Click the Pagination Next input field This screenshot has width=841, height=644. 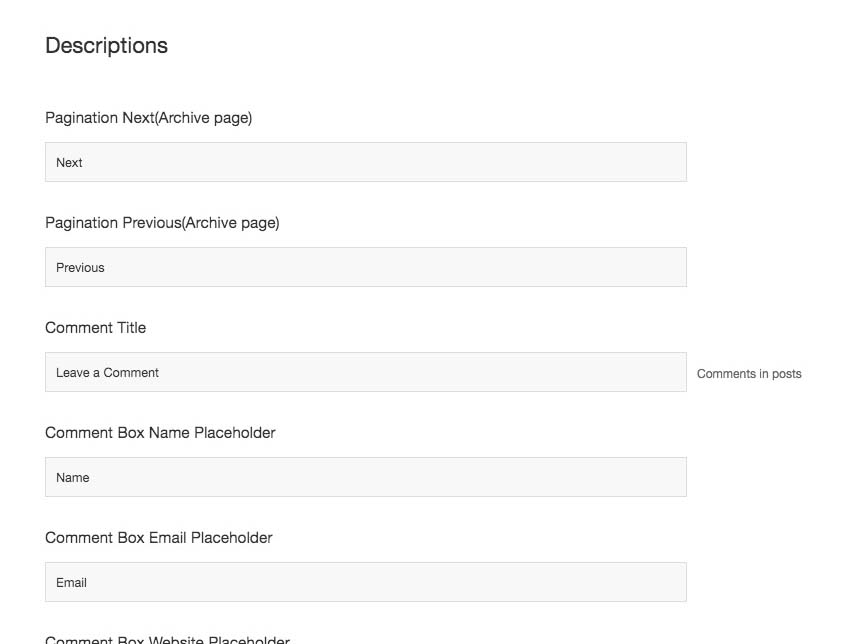coord(366,162)
